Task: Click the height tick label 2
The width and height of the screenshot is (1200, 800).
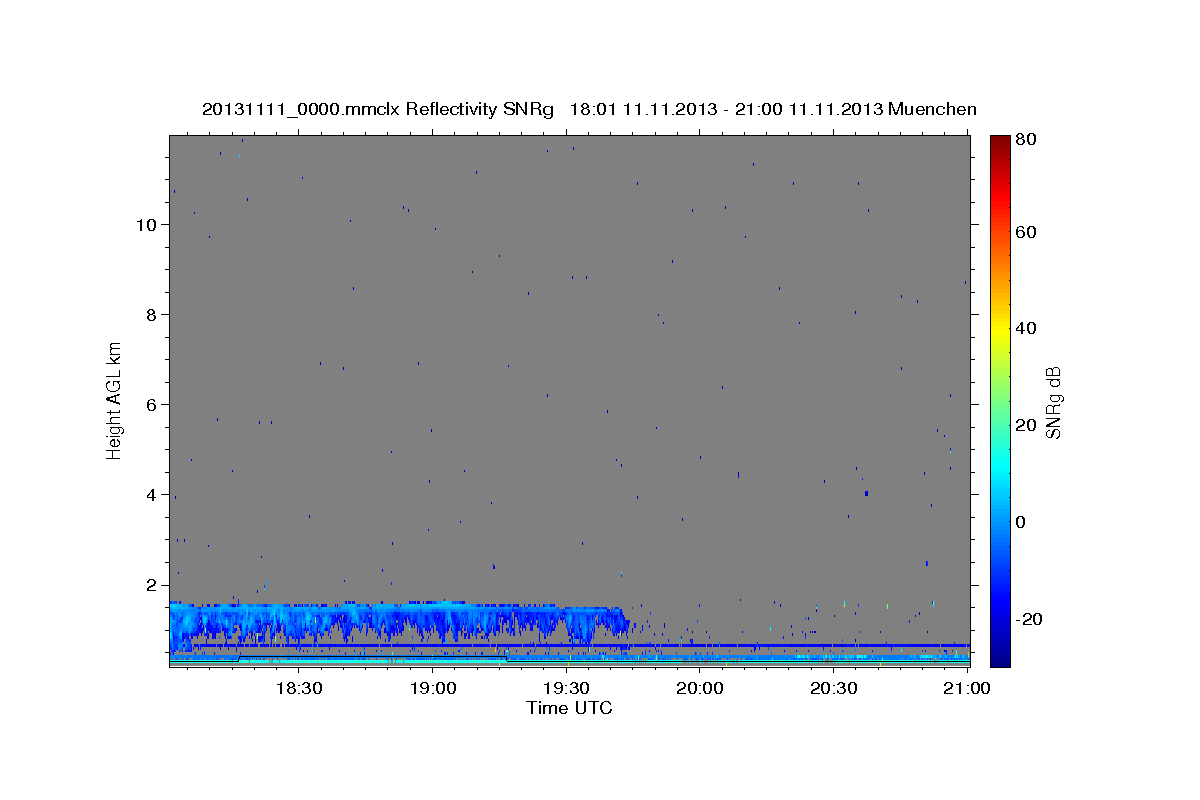Action: point(150,584)
